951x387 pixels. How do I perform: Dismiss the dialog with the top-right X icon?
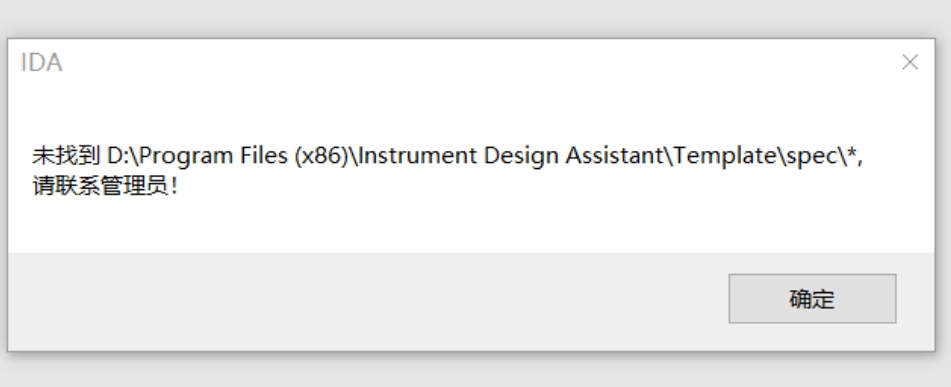click(x=910, y=62)
